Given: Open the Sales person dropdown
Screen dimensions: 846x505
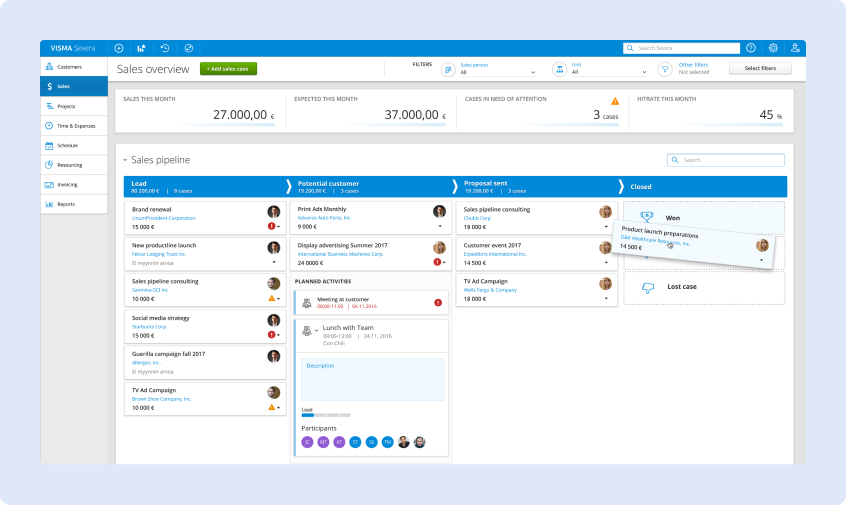Looking at the screenshot, I should coord(497,72).
